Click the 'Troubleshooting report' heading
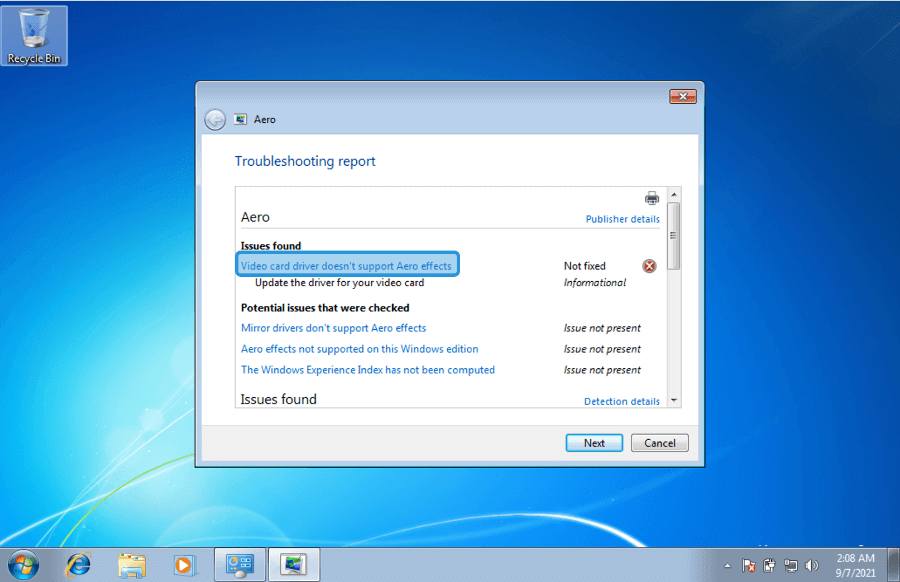 [305, 161]
